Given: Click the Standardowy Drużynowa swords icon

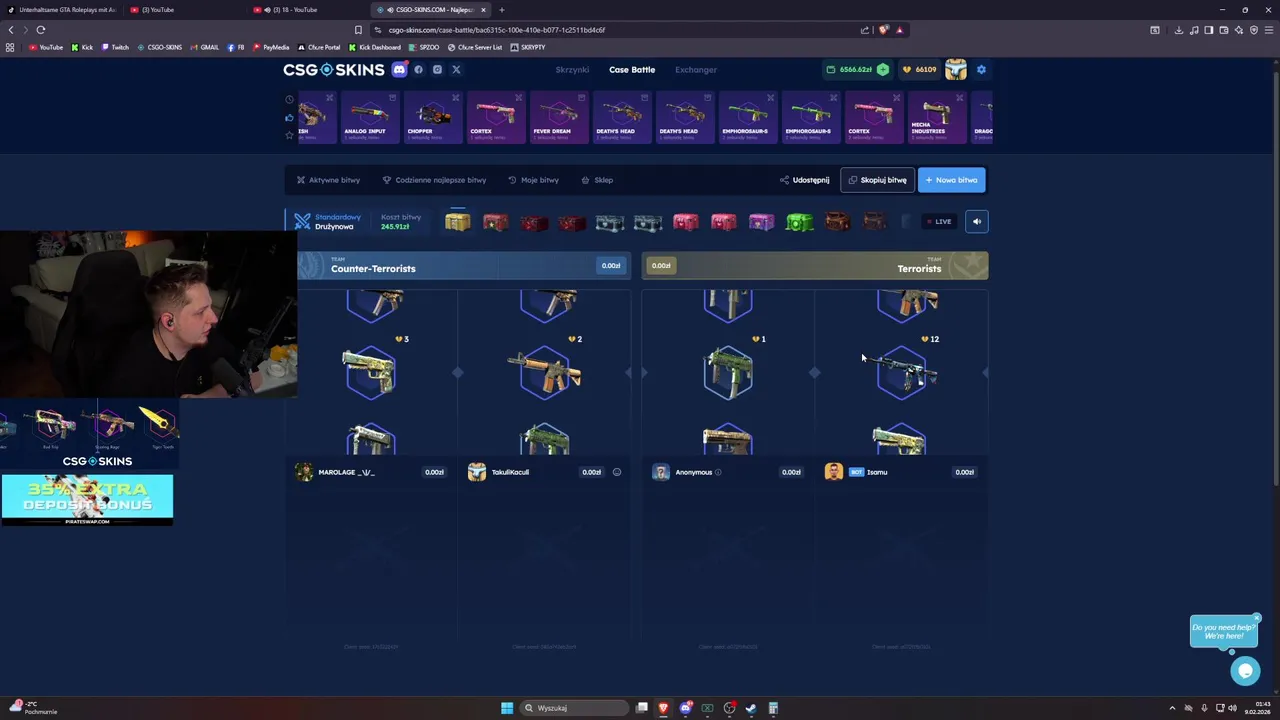Looking at the screenshot, I should tap(302, 221).
